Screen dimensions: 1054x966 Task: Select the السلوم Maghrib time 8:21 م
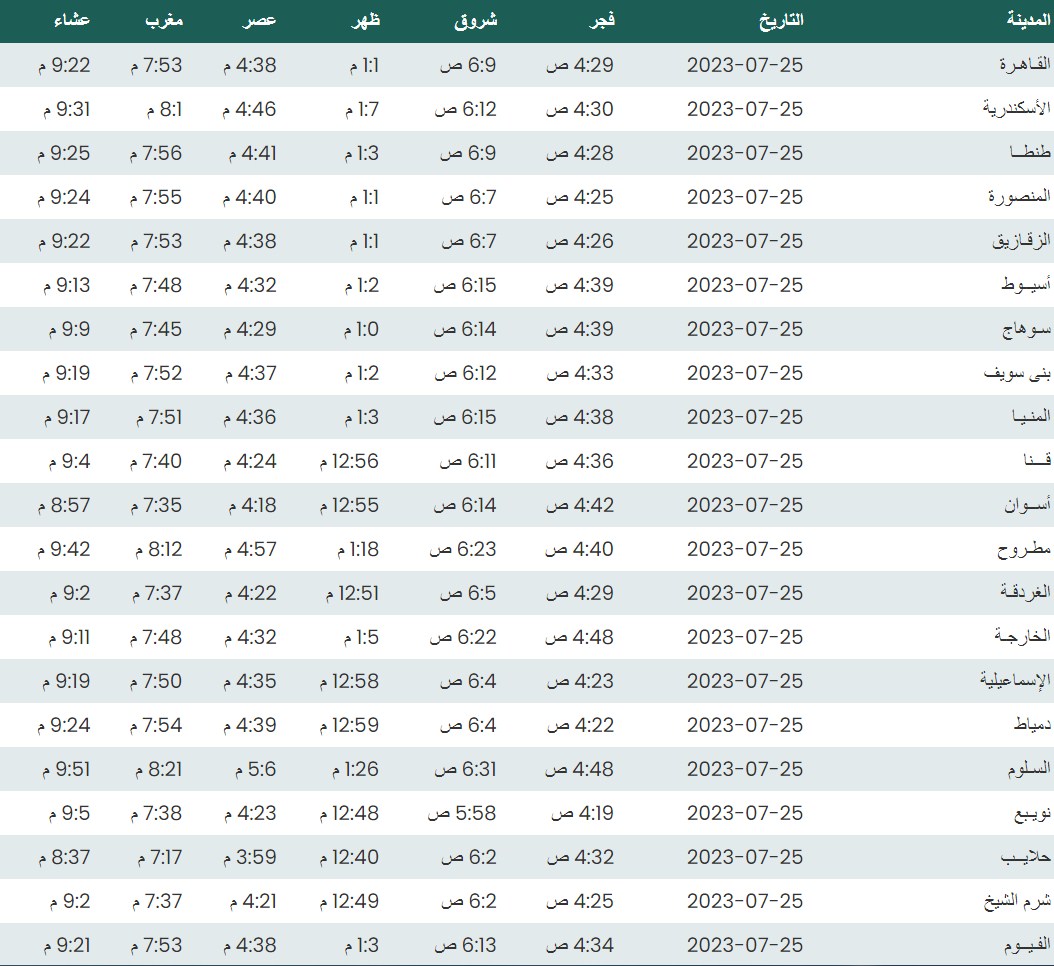coord(156,769)
